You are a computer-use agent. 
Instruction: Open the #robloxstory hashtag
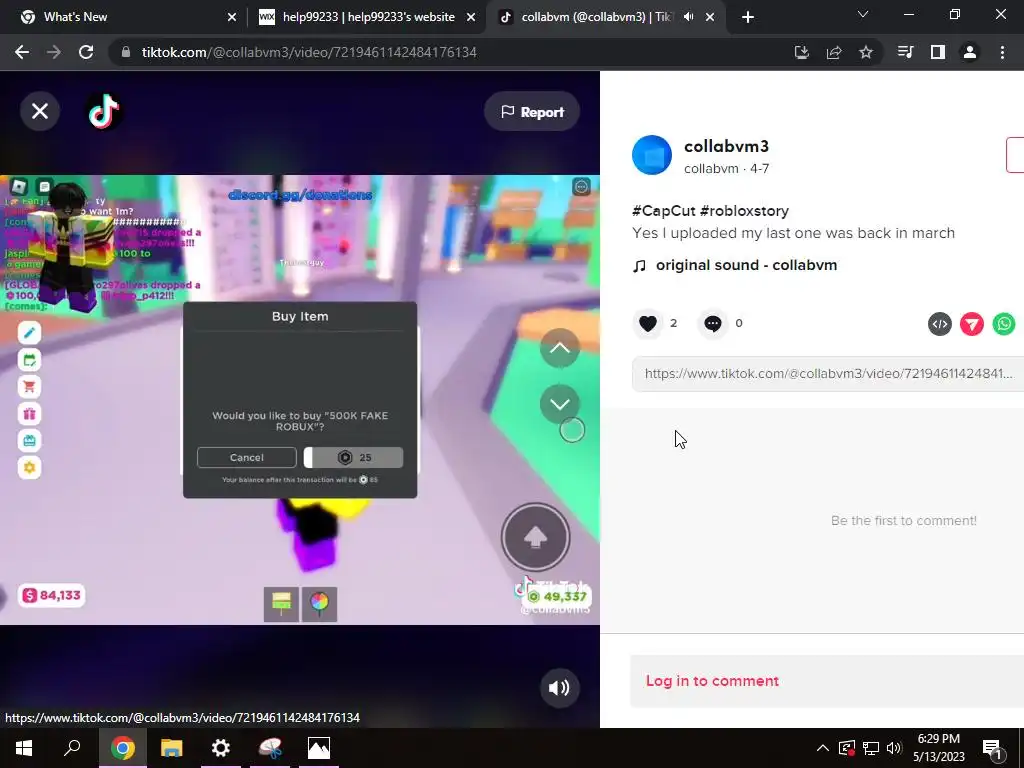[744, 211]
